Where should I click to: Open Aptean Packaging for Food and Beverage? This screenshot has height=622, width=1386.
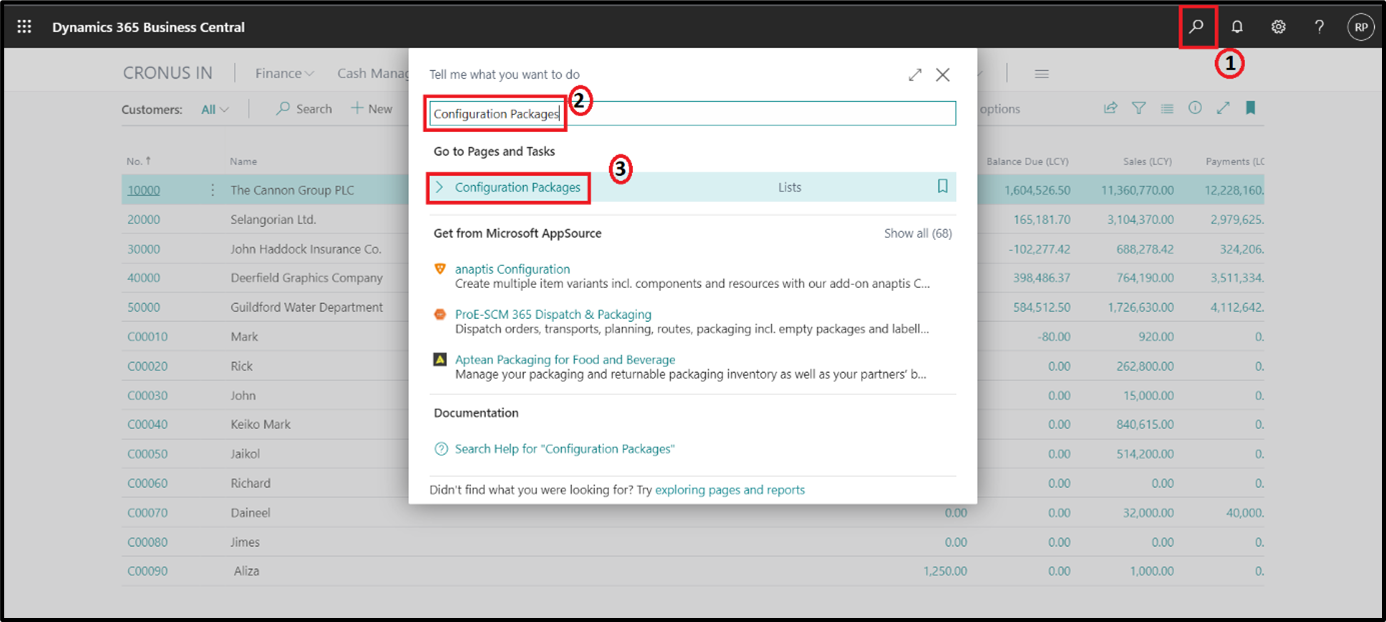[x=565, y=359]
